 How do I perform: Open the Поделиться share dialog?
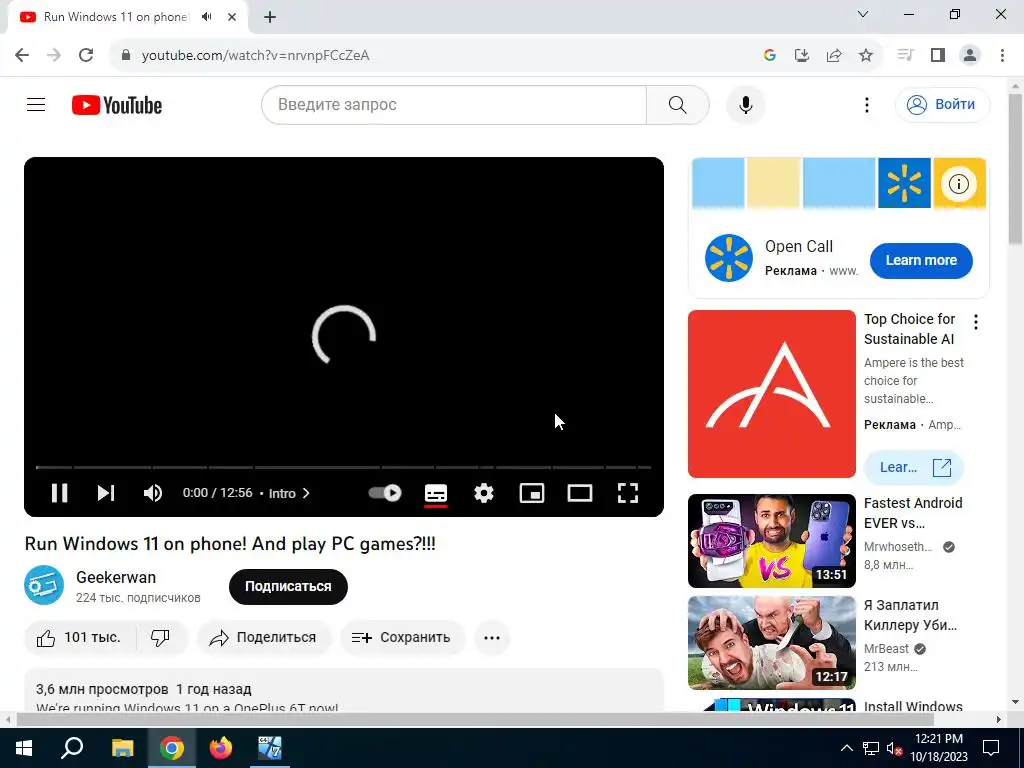pyautogui.click(x=263, y=638)
